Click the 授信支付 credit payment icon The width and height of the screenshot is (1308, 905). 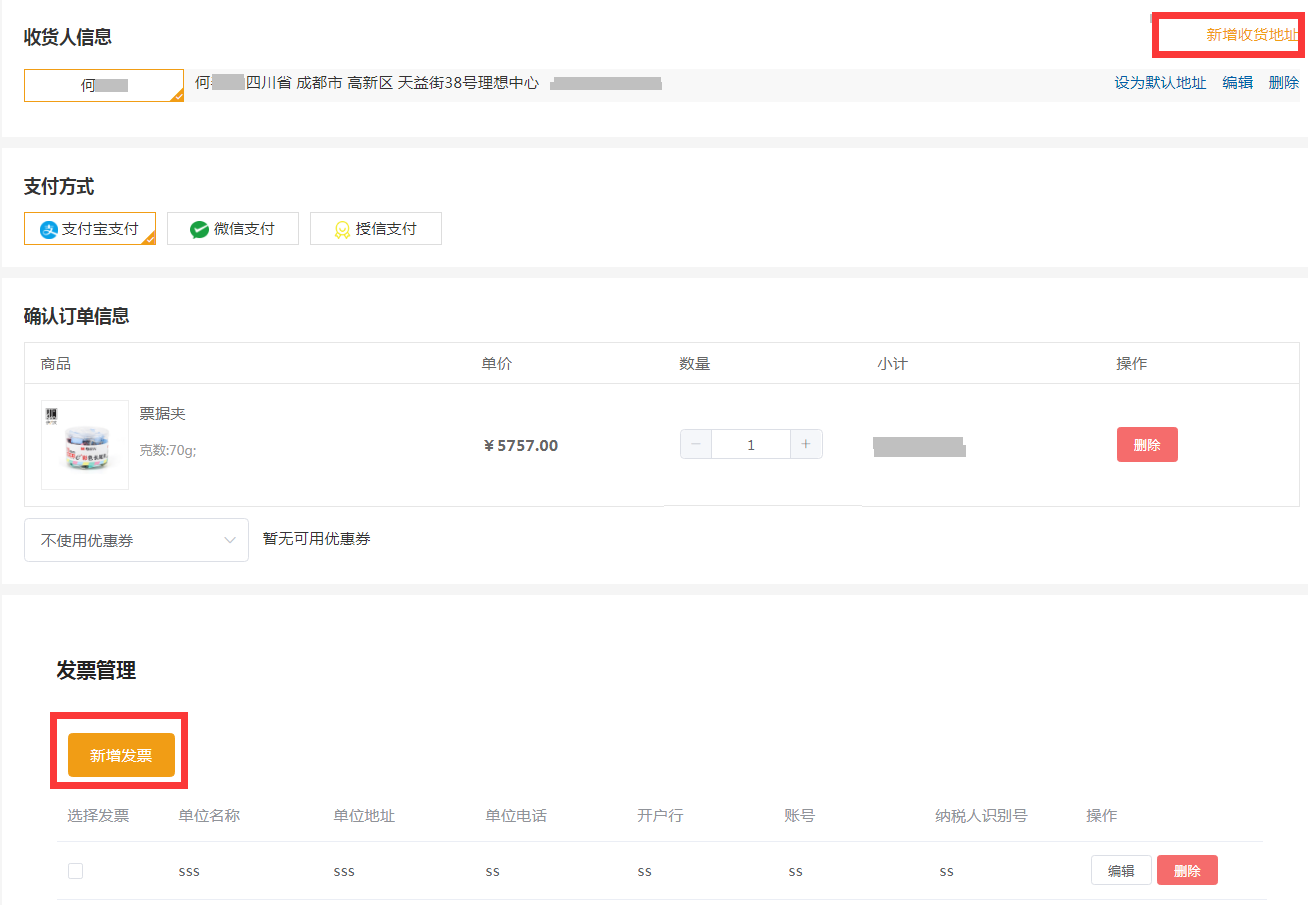(341, 228)
